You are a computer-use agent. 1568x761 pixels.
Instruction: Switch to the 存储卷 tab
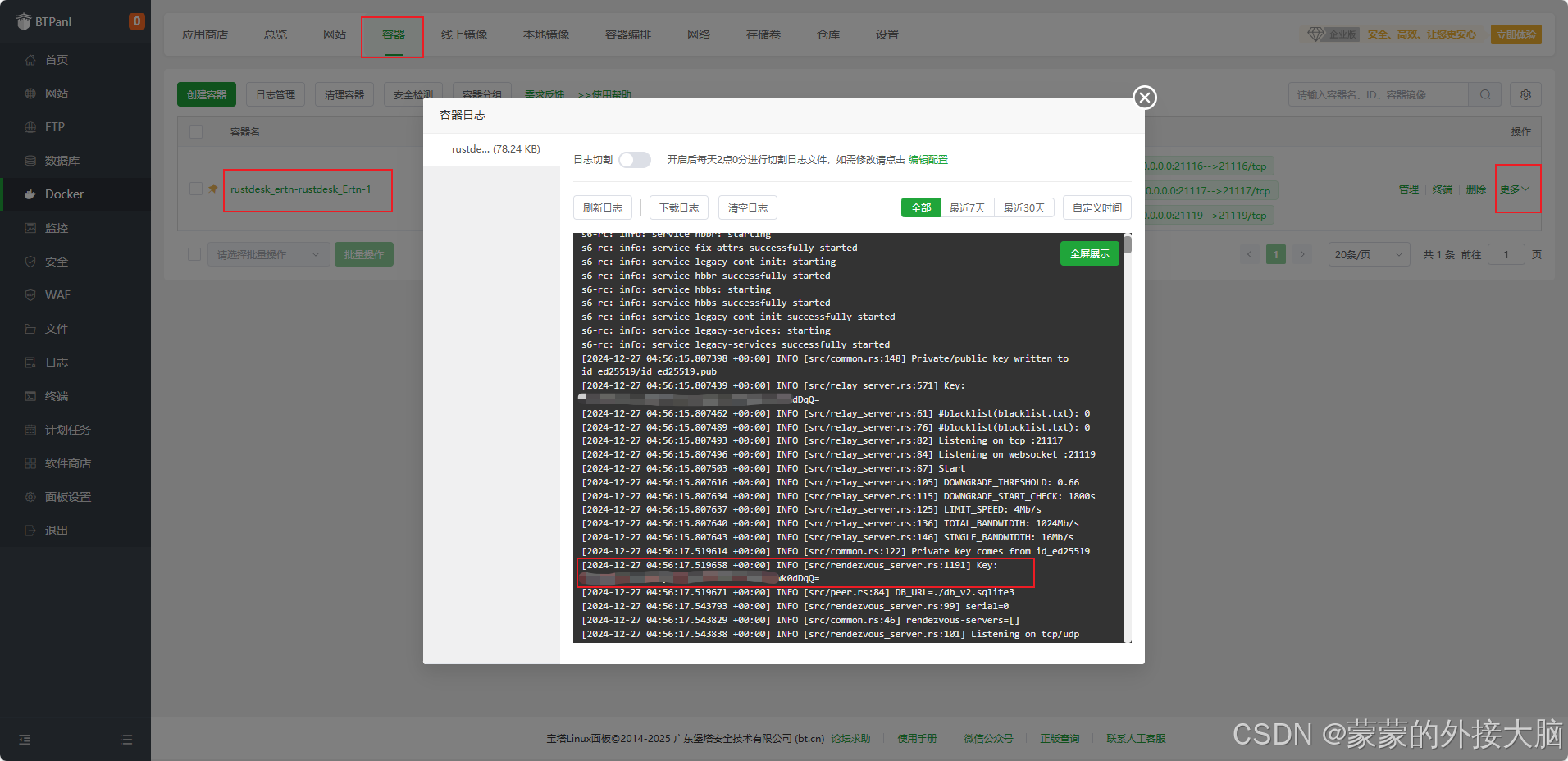tap(763, 34)
